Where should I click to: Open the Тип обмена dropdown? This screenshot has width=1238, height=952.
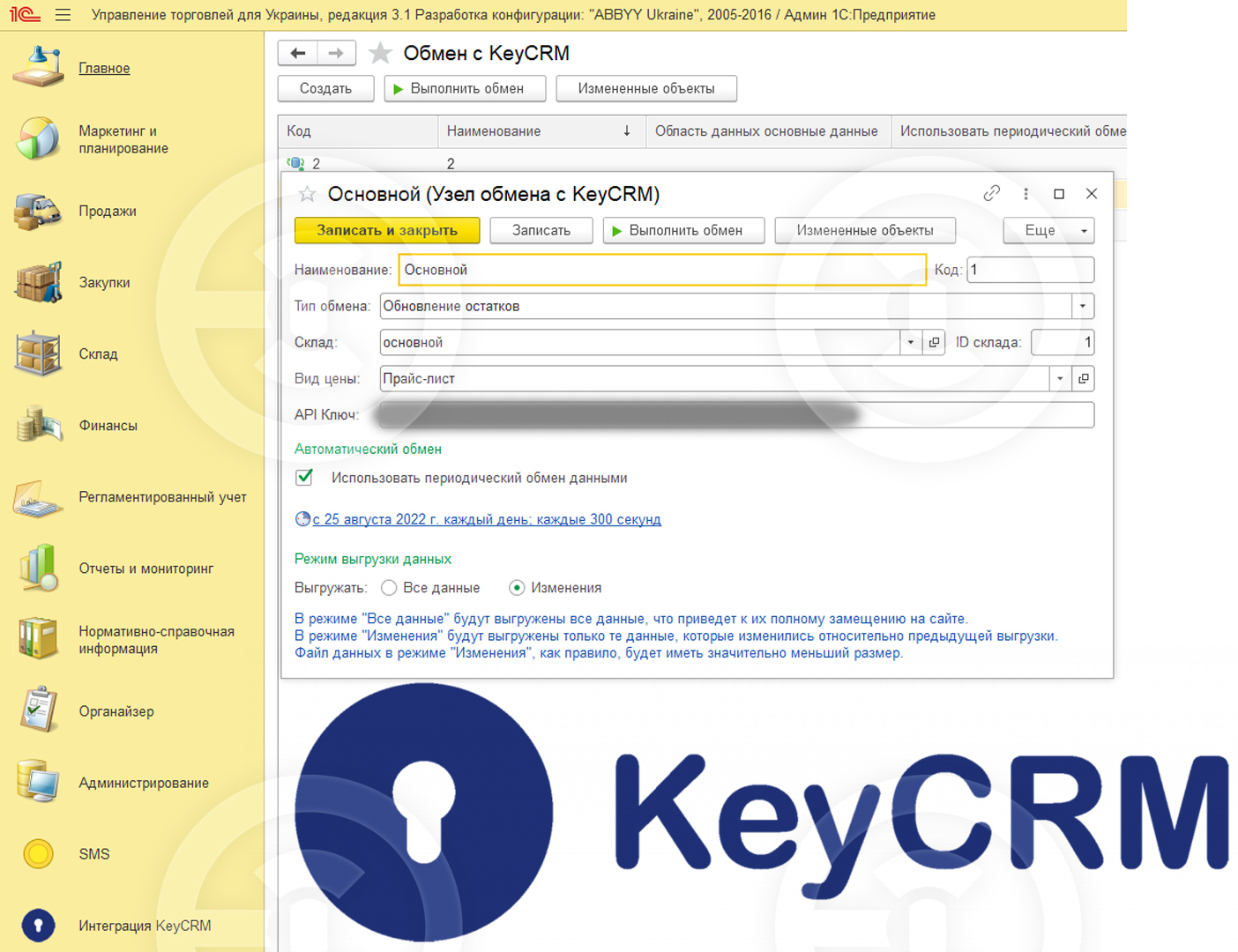pyautogui.click(x=1082, y=306)
